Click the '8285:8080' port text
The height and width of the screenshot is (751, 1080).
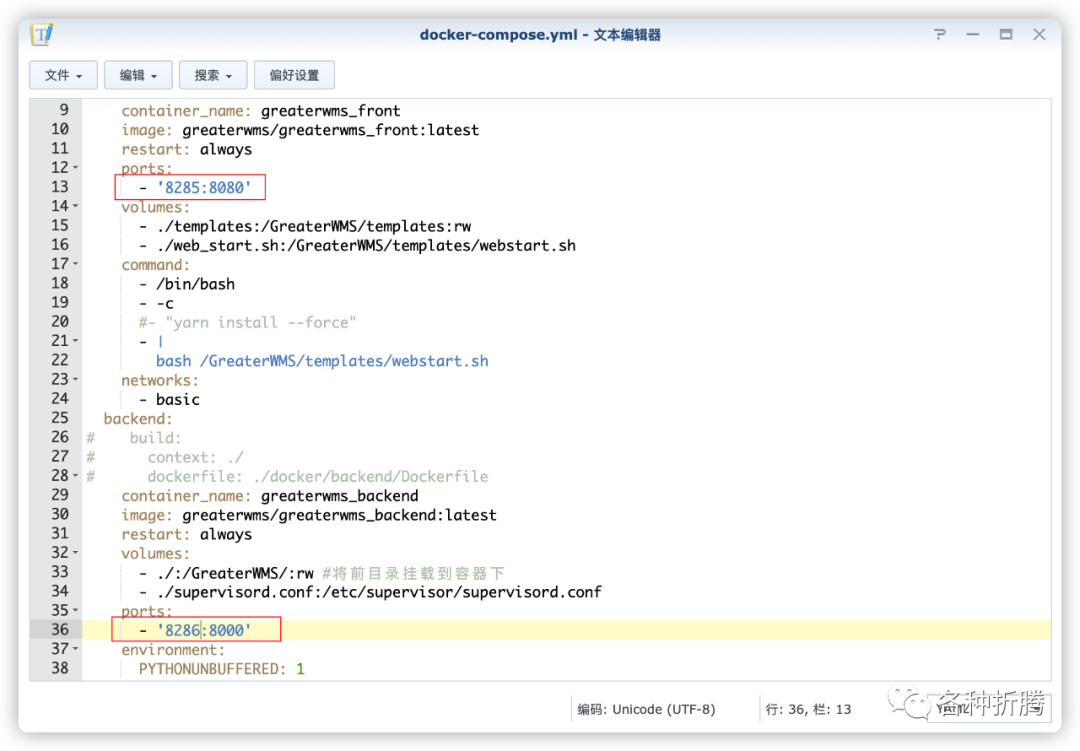point(204,187)
